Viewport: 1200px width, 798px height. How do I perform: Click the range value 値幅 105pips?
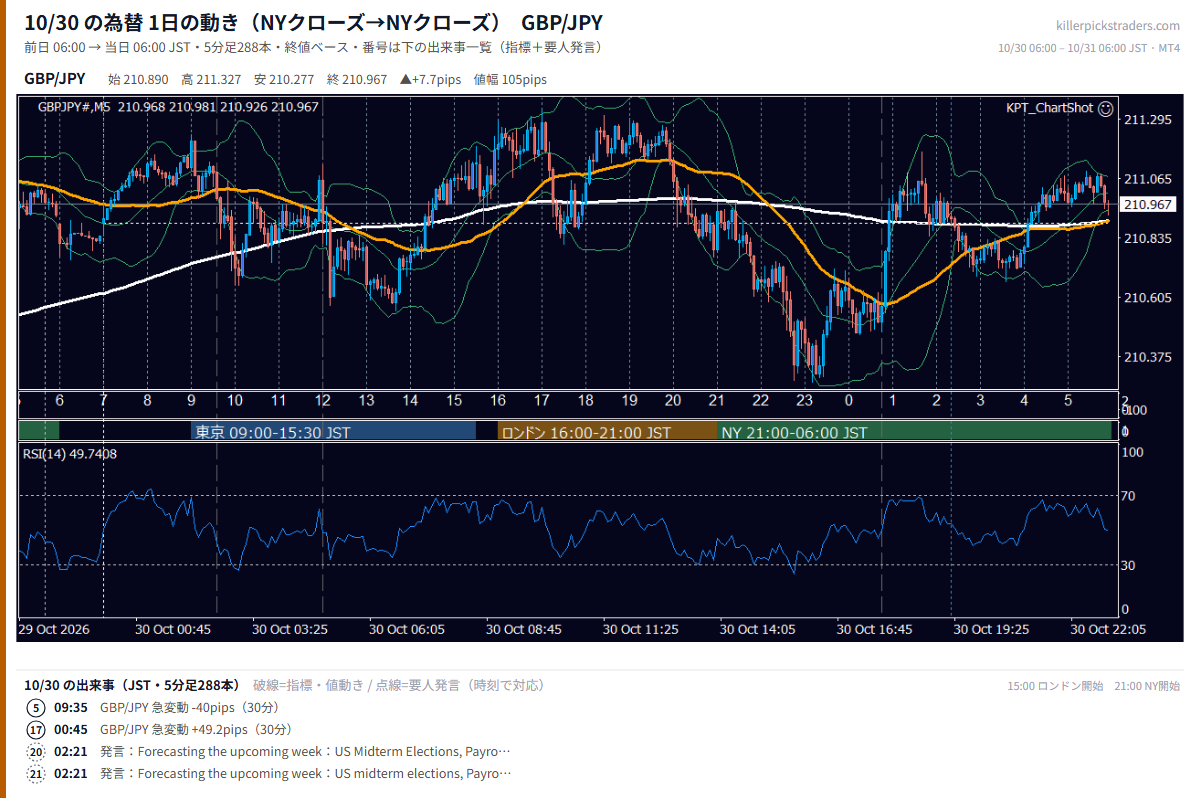[x=510, y=80]
